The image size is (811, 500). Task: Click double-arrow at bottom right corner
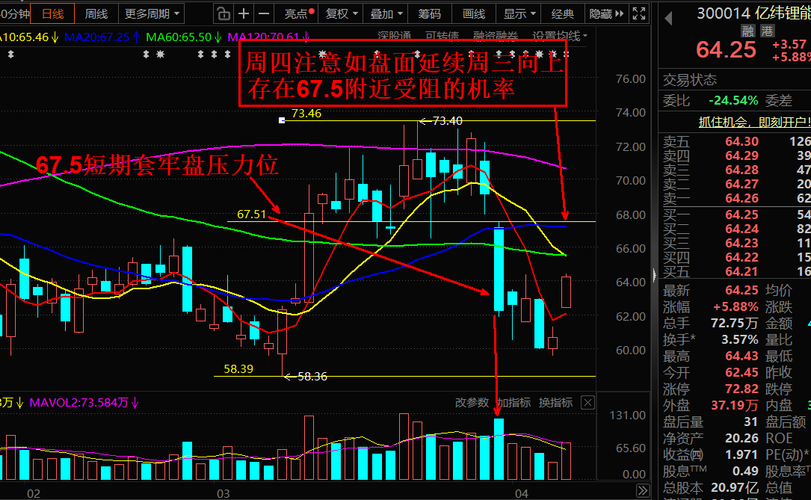point(642,490)
